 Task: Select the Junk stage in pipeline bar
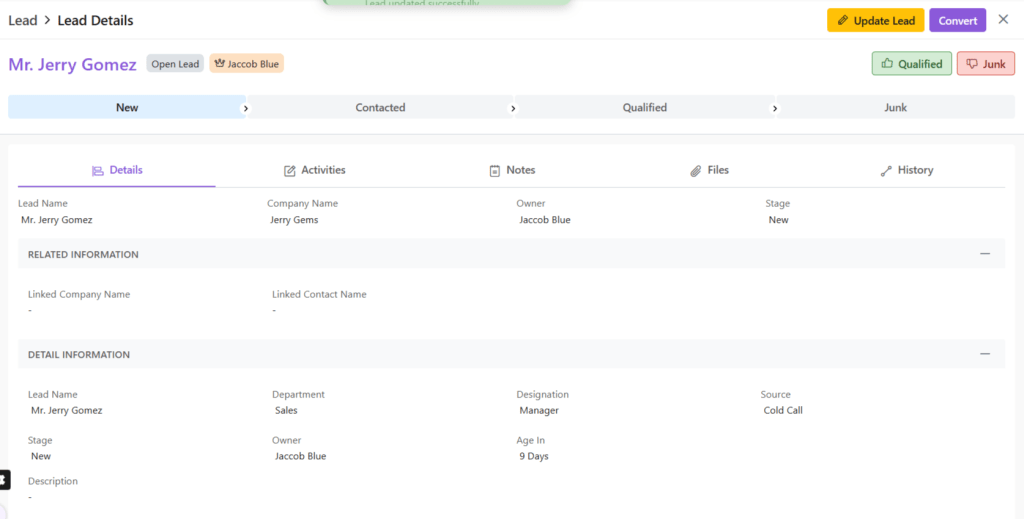click(x=895, y=107)
